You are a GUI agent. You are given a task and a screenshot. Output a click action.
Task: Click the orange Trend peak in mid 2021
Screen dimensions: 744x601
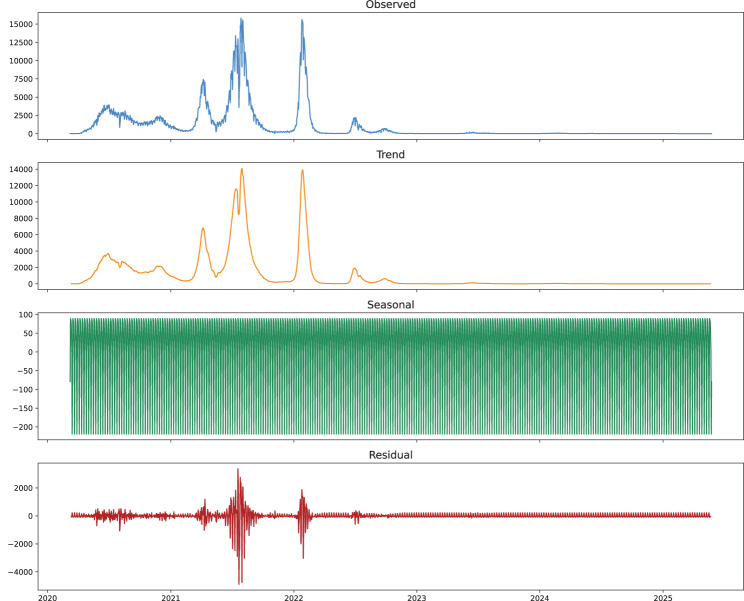(242, 169)
